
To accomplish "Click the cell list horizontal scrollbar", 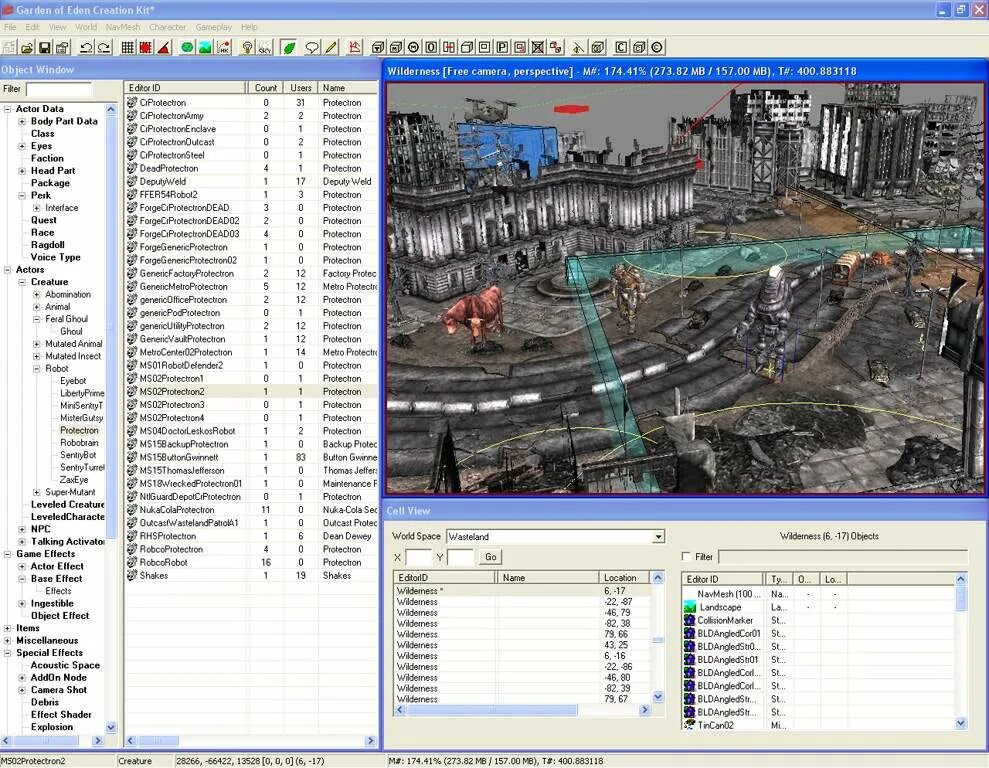I will 492,710.
